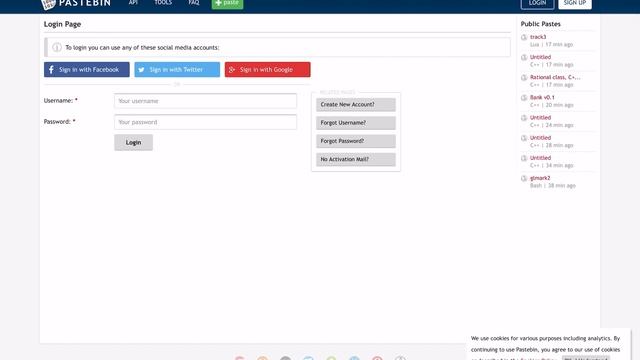Click the Login Page heading
640x360 pixels.
coord(62,24)
